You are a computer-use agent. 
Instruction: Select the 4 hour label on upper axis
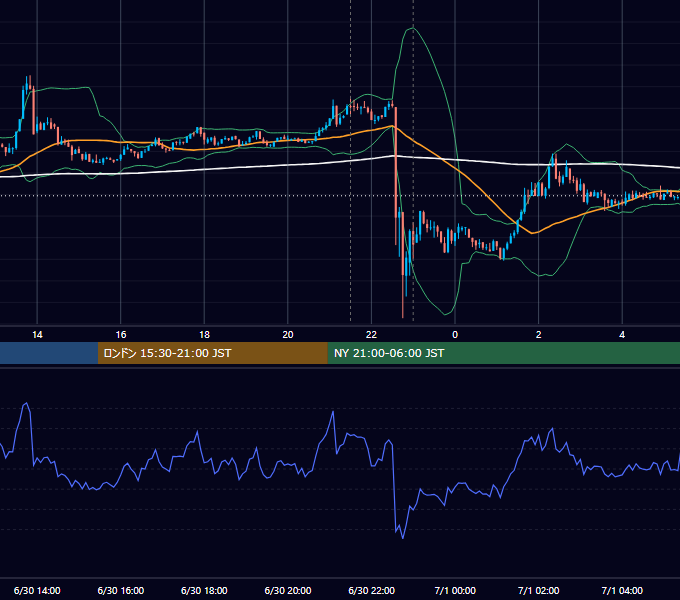[x=622, y=335]
